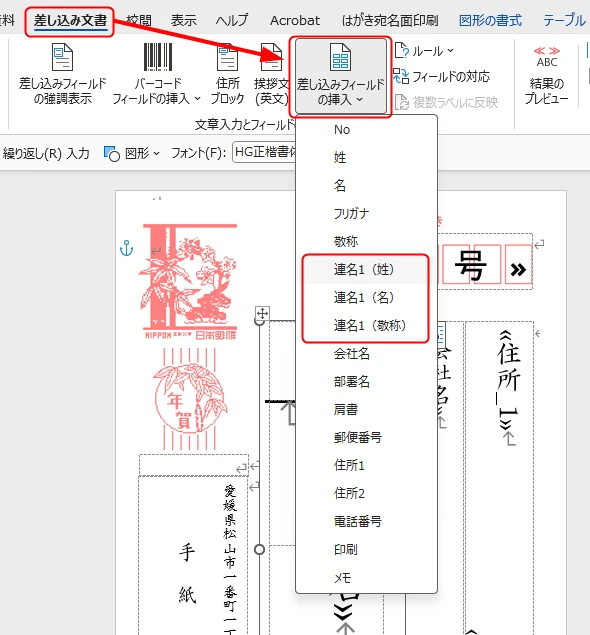Click Match Fields (フィールドの対応)

[442, 76]
